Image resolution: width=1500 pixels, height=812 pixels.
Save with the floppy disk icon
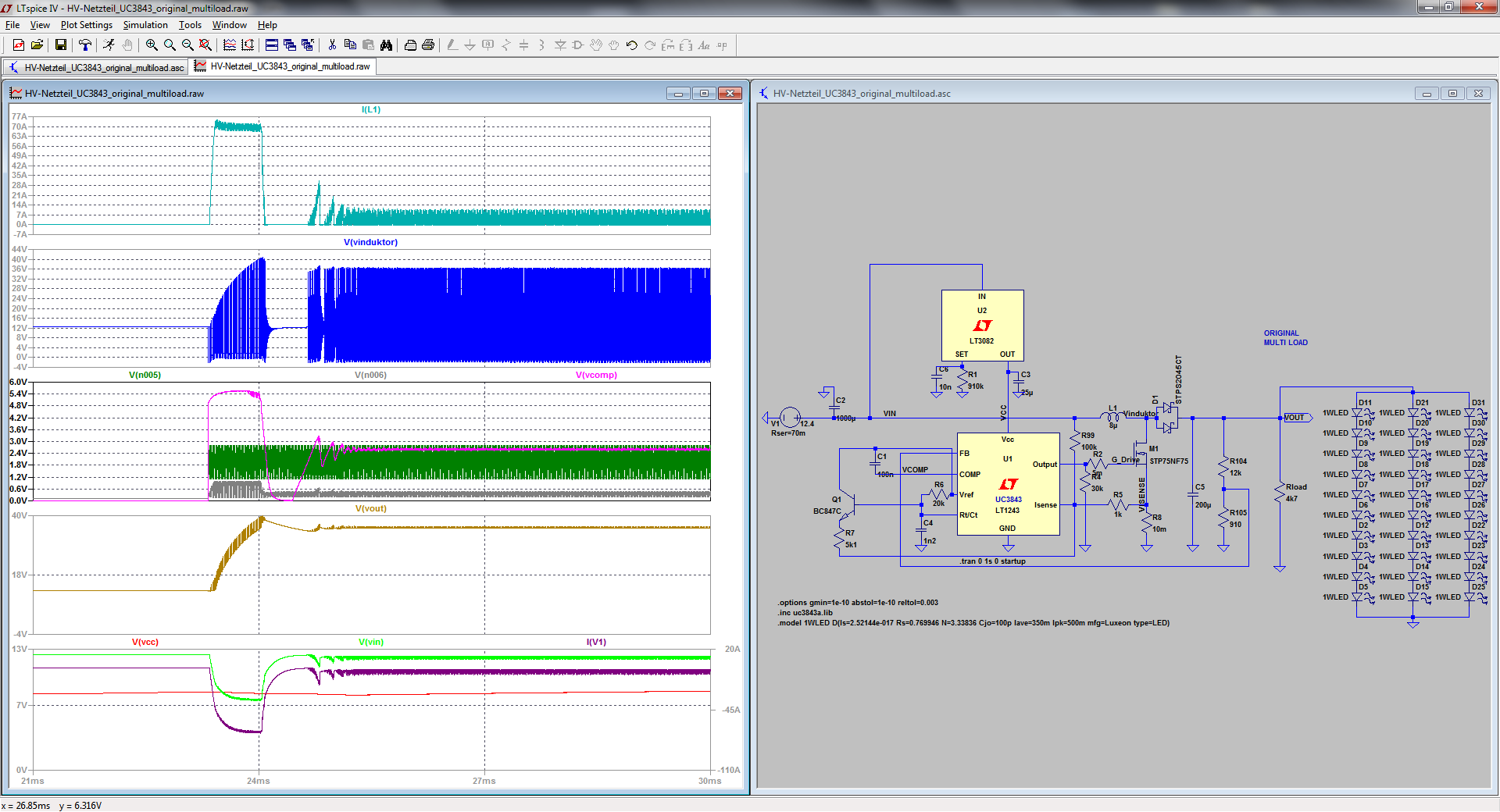pos(60,45)
